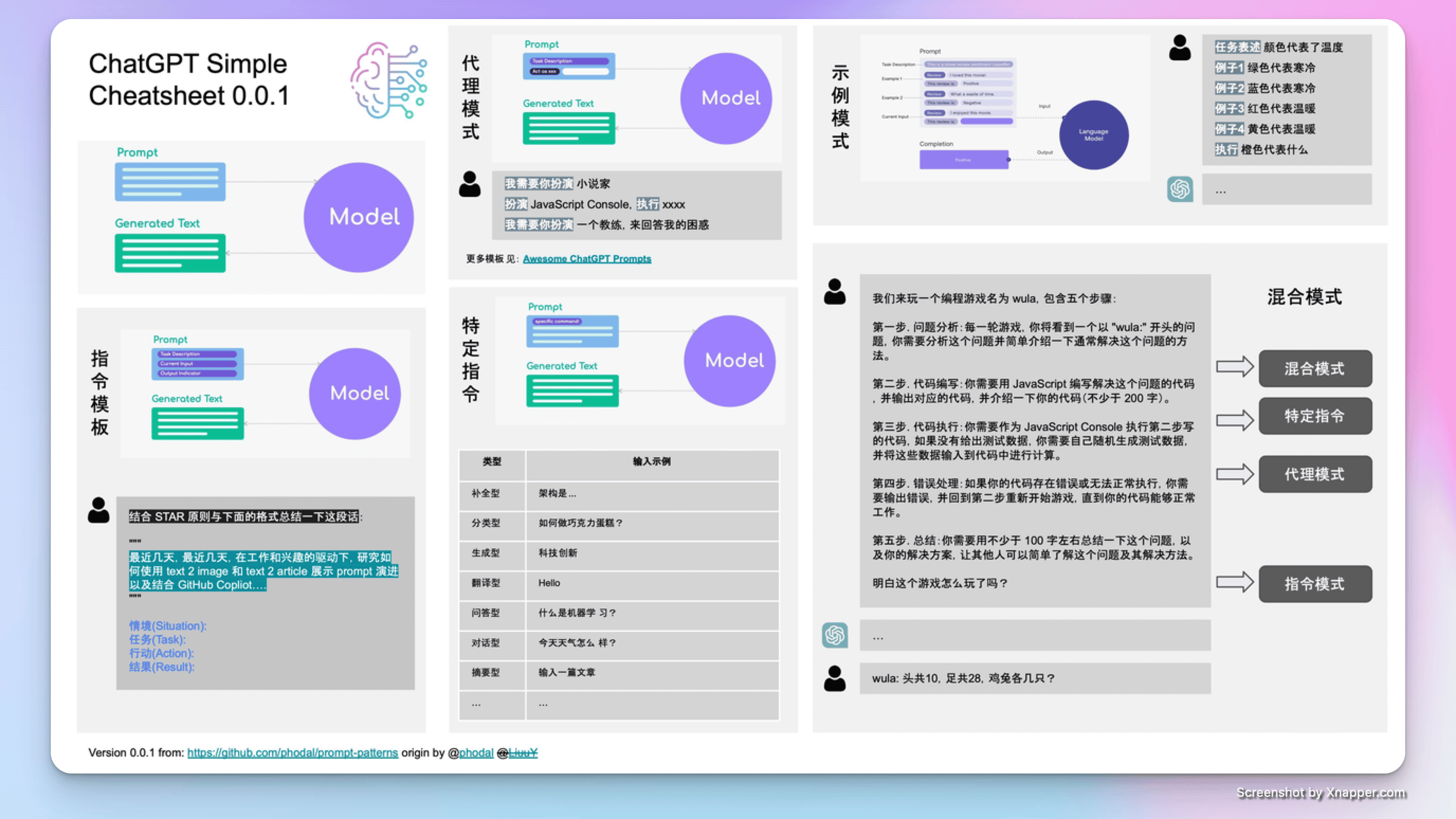The image size is (1456, 819).
Task: Click user avatar next to STAR prompt box
Action: click(x=98, y=510)
